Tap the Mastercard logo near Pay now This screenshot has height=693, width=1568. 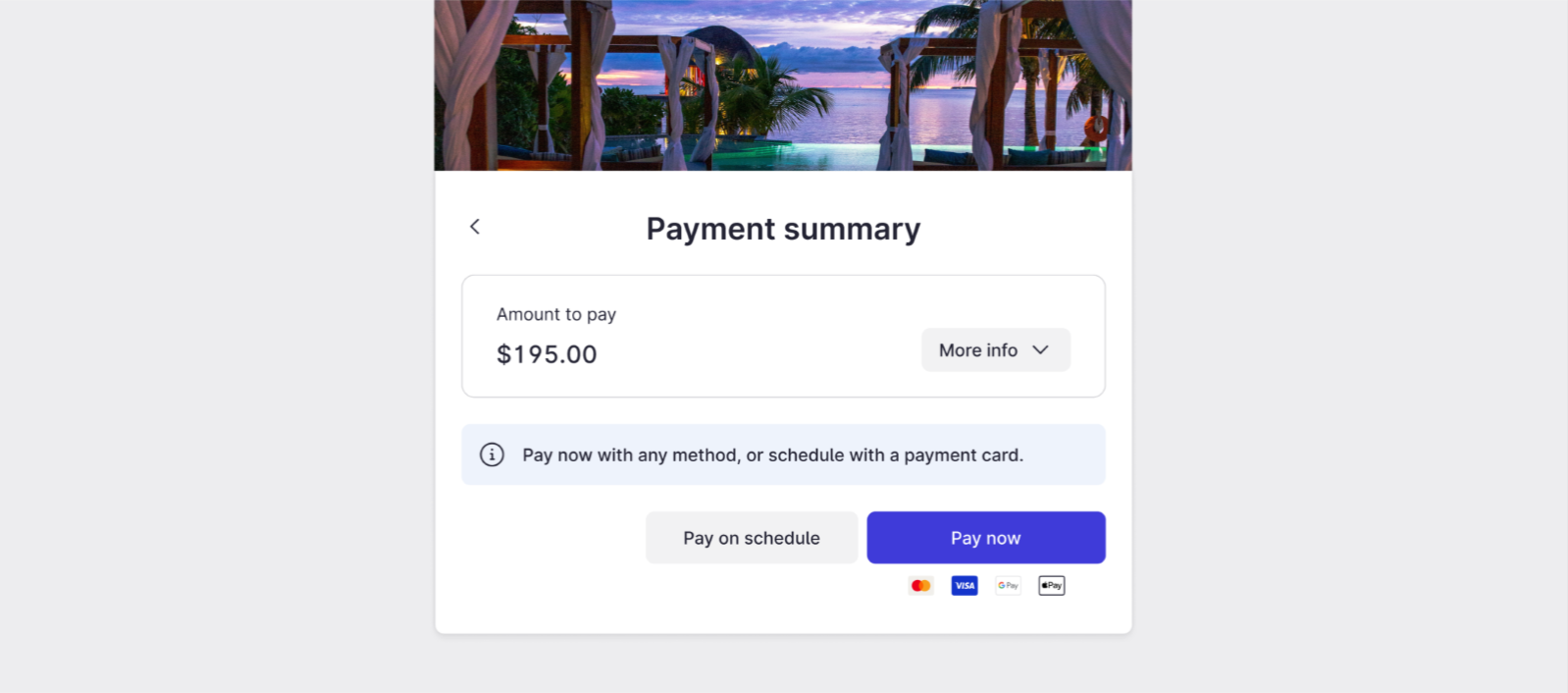(919, 585)
